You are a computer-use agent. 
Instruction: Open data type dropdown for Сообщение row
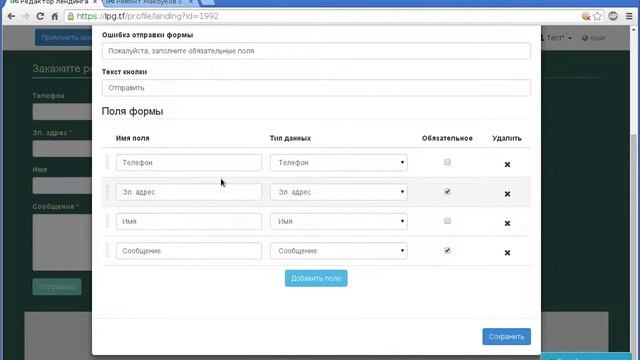339,251
